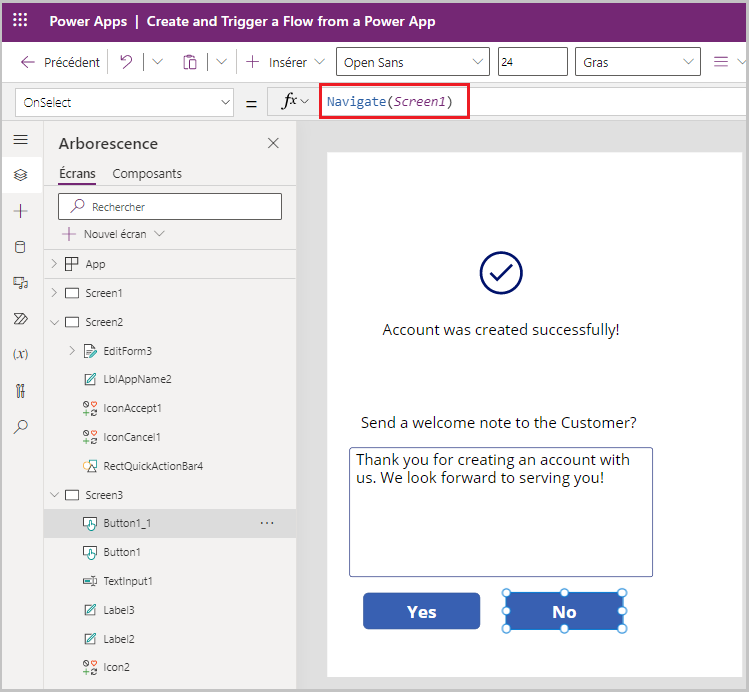Select IconCancel1 in the tree
The height and width of the screenshot is (692, 749).
[132, 437]
